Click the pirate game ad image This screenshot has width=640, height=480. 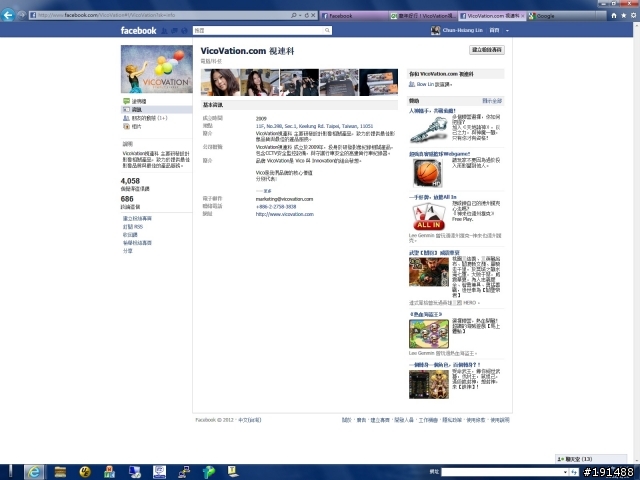pyautogui.click(x=429, y=334)
